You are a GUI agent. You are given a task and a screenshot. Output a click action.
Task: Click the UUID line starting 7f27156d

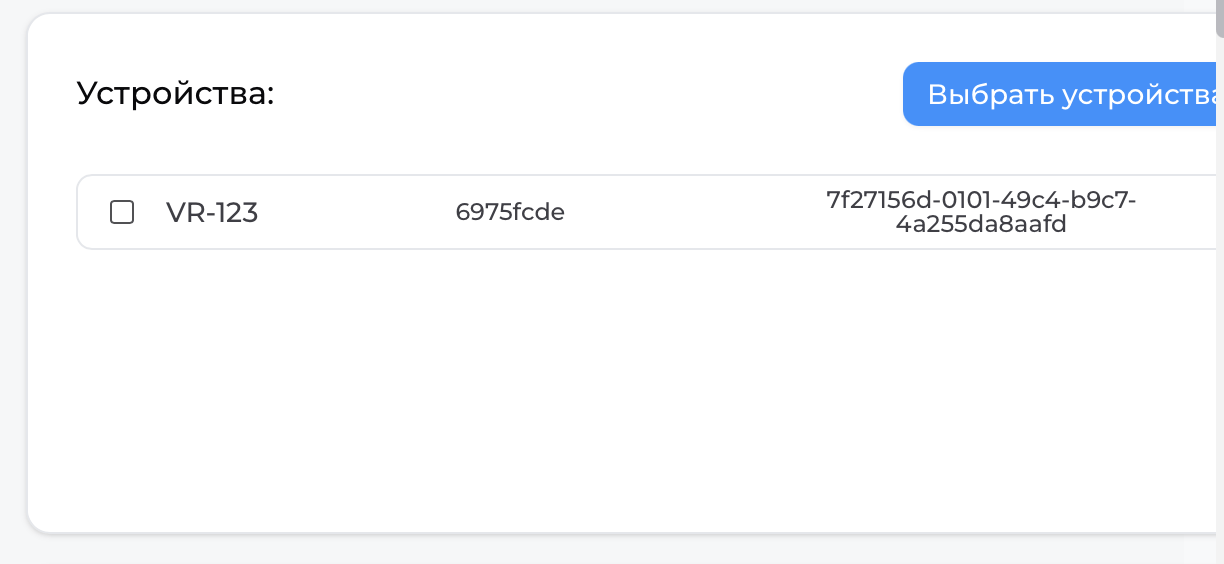[x=981, y=200]
